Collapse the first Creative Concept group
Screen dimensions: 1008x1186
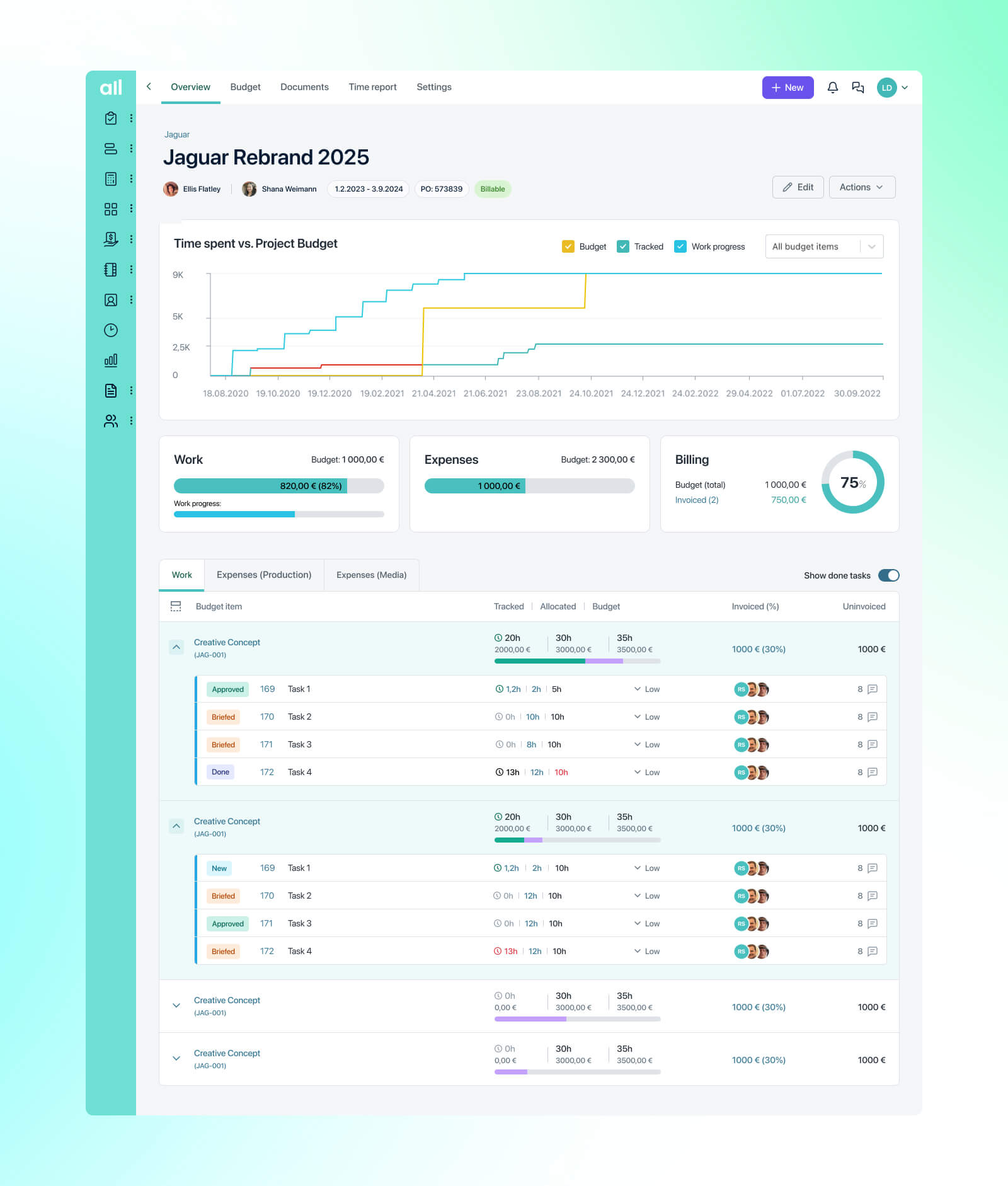pyautogui.click(x=176, y=647)
